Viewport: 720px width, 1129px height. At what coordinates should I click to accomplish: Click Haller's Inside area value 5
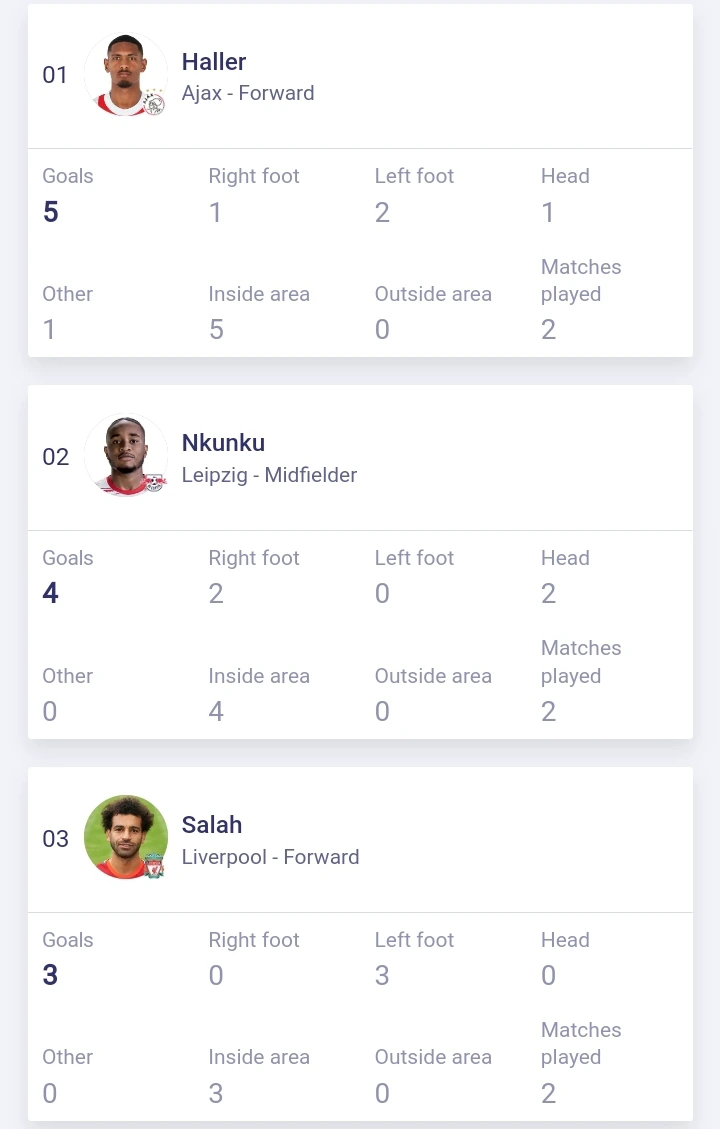(x=216, y=330)
